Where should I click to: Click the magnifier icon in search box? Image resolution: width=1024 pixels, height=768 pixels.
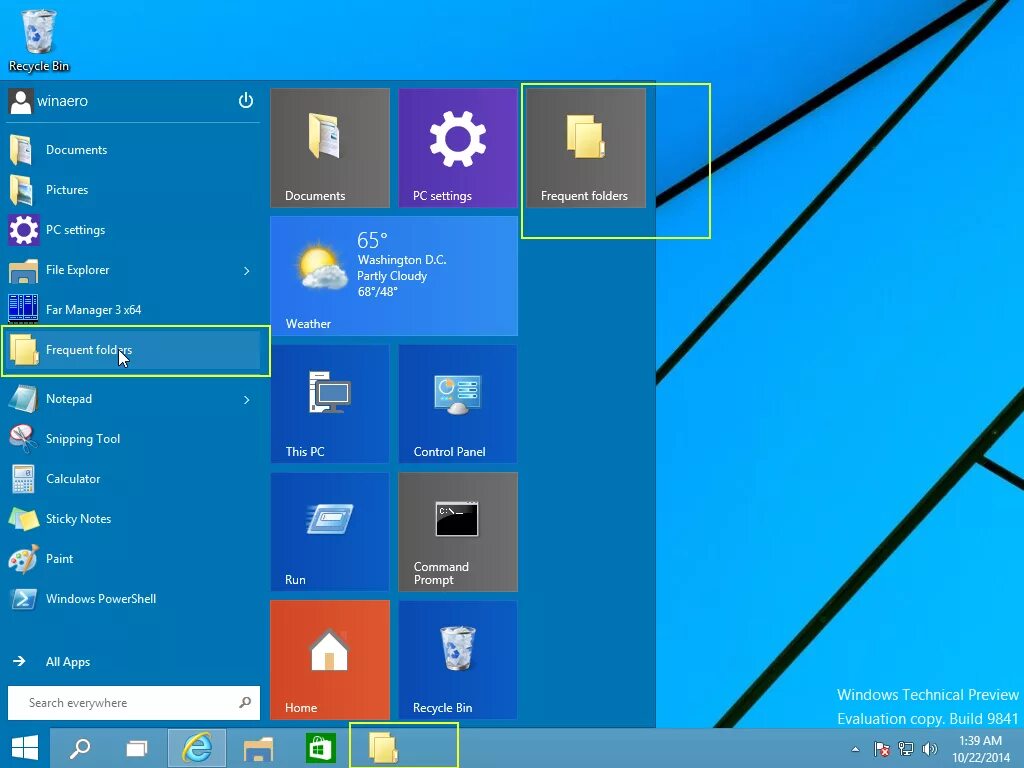[245, 703]
